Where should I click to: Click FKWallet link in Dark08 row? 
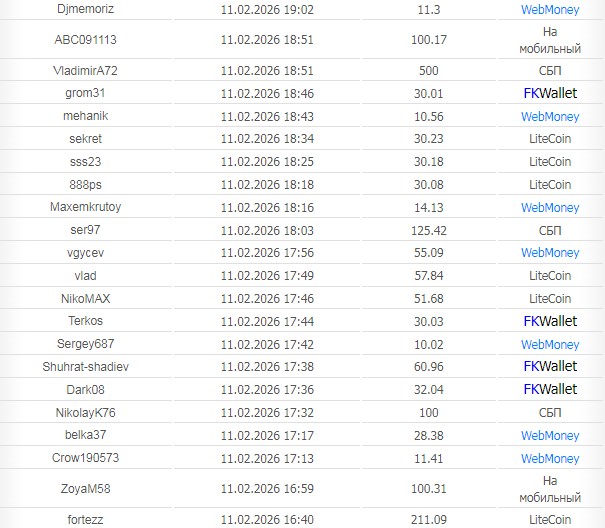click(549, 389)
